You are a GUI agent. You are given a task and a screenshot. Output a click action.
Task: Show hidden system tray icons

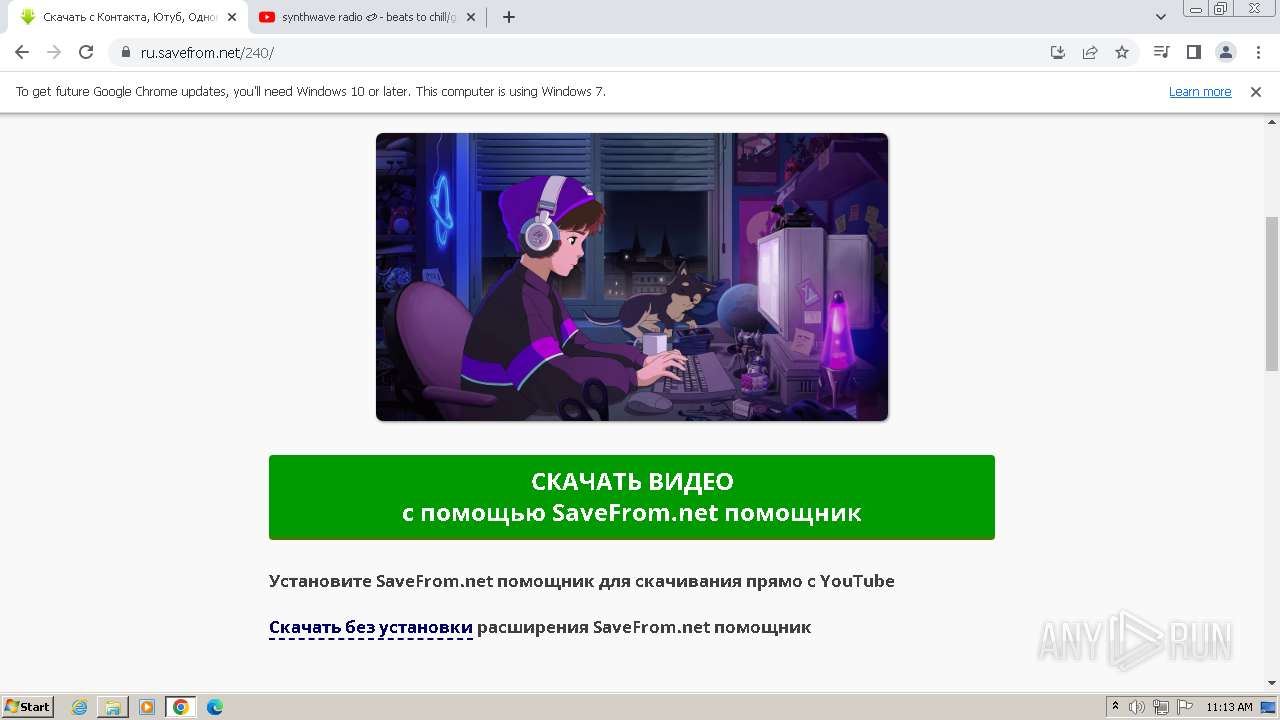coord(1116,707)
